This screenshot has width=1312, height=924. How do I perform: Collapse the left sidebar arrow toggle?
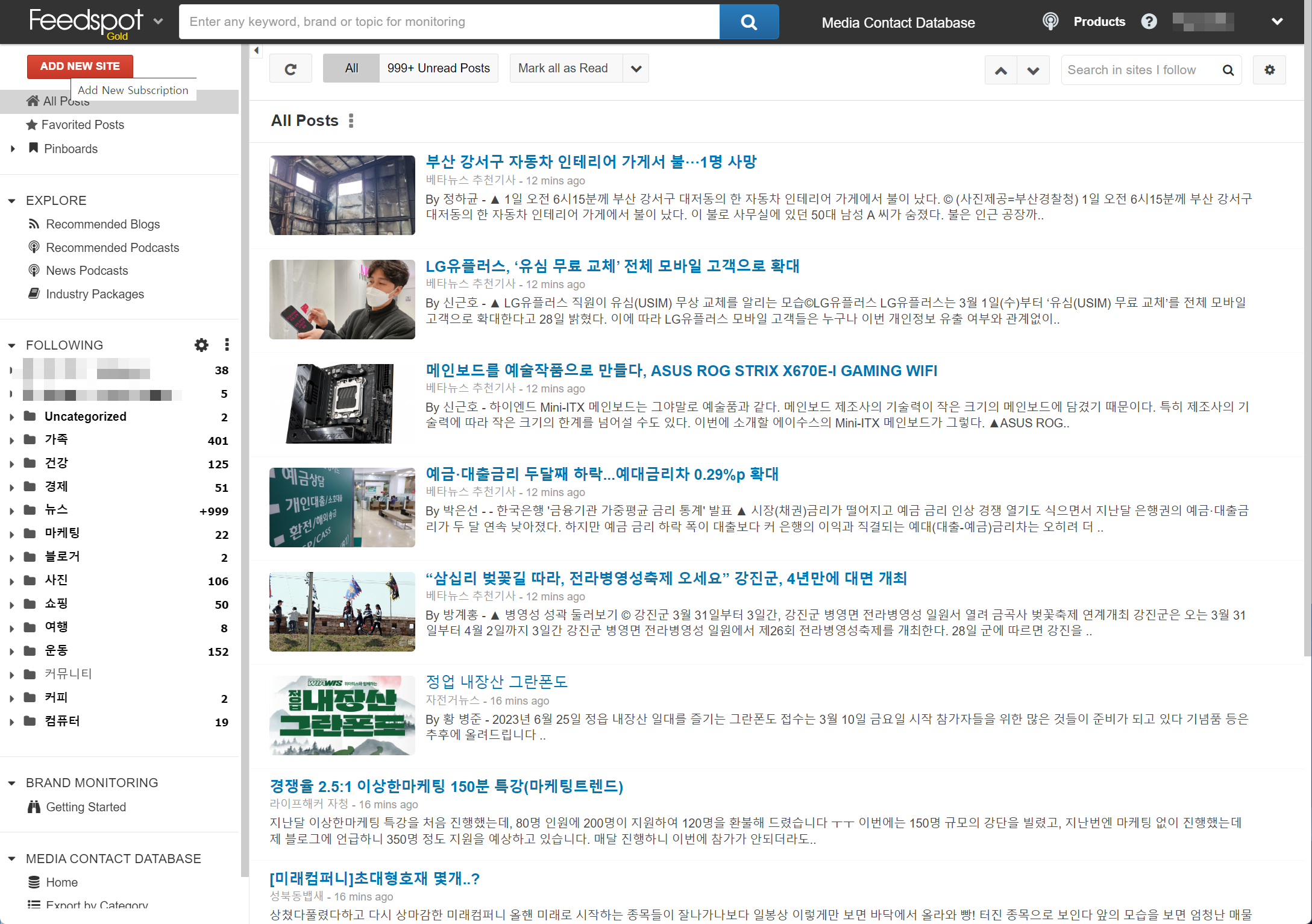point(256,51)
